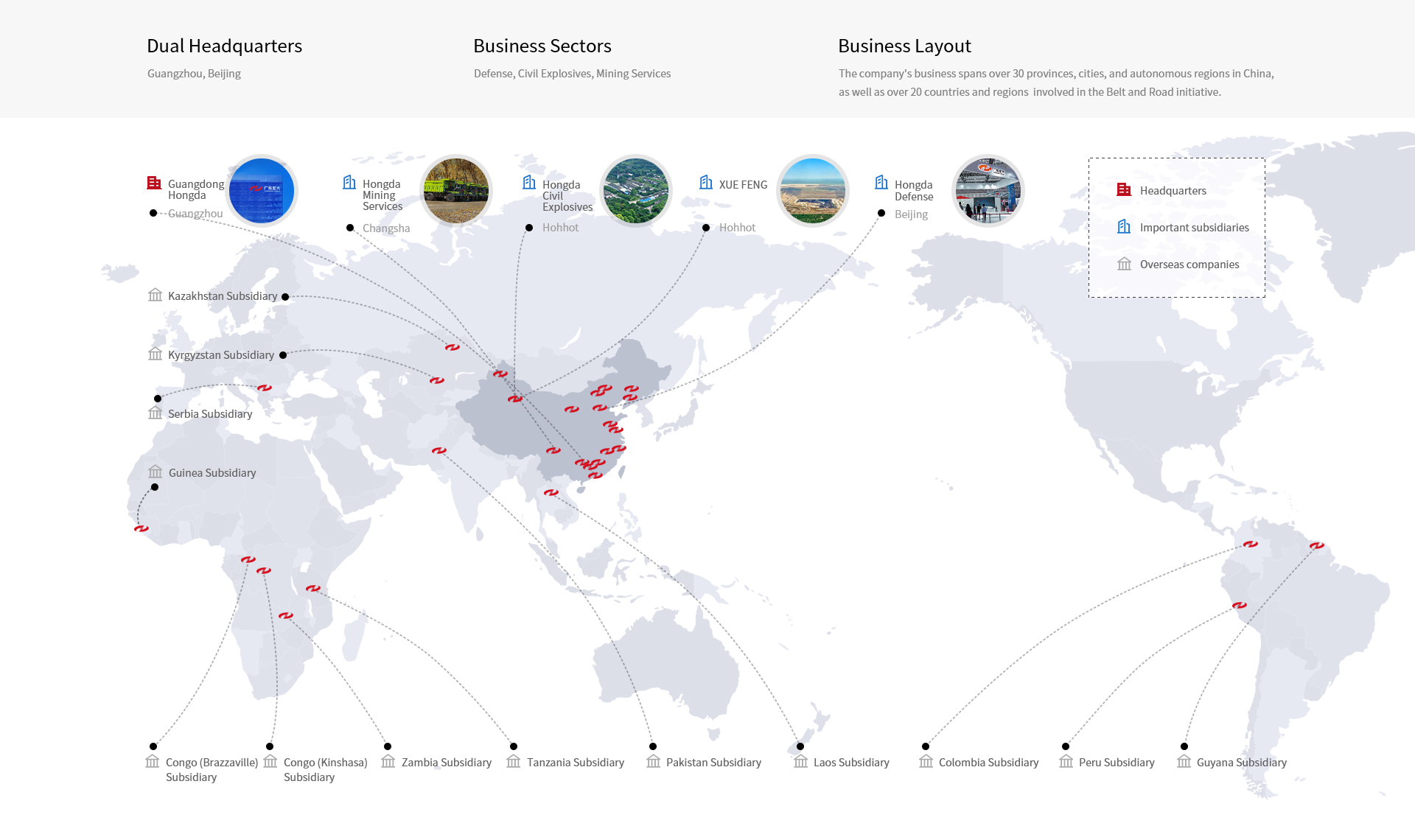The width and height of the screenshot is (1415, 840).
Task: Click the Hongda Mining Services building icon
Action: (x=349, y=182)
